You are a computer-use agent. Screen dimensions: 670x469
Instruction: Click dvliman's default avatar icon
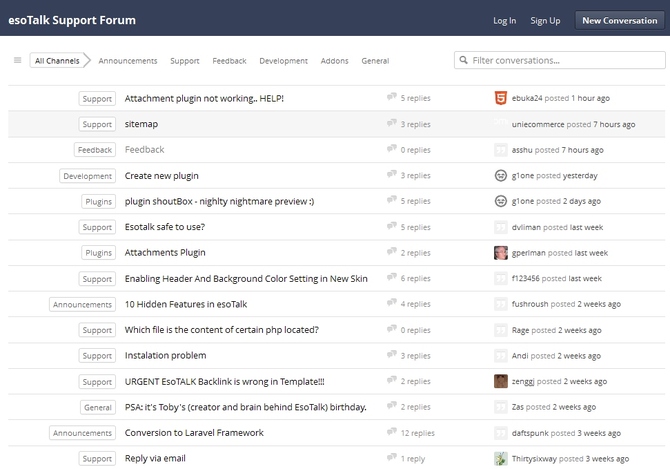click(x=500, y=227)
